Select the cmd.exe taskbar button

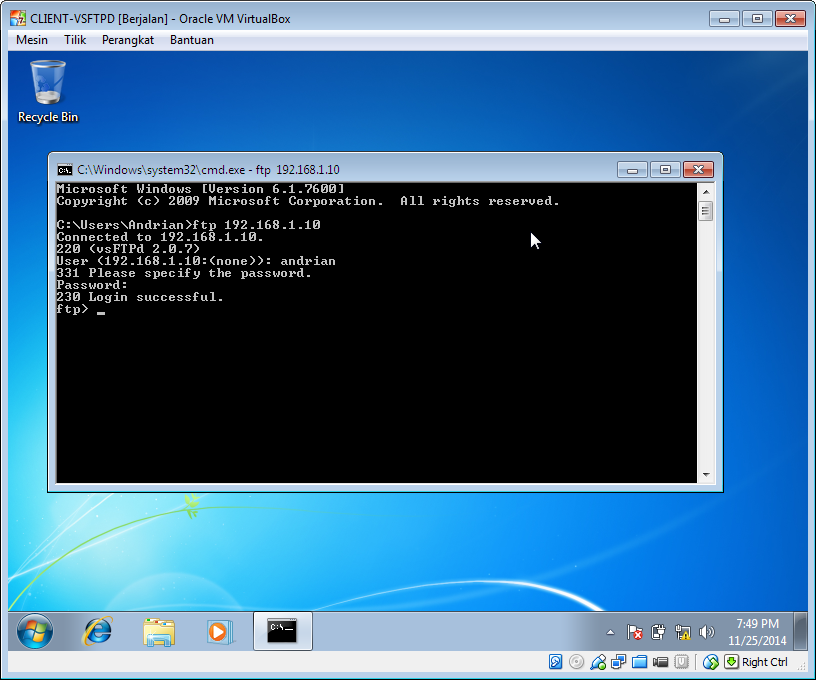click(283, 631)
